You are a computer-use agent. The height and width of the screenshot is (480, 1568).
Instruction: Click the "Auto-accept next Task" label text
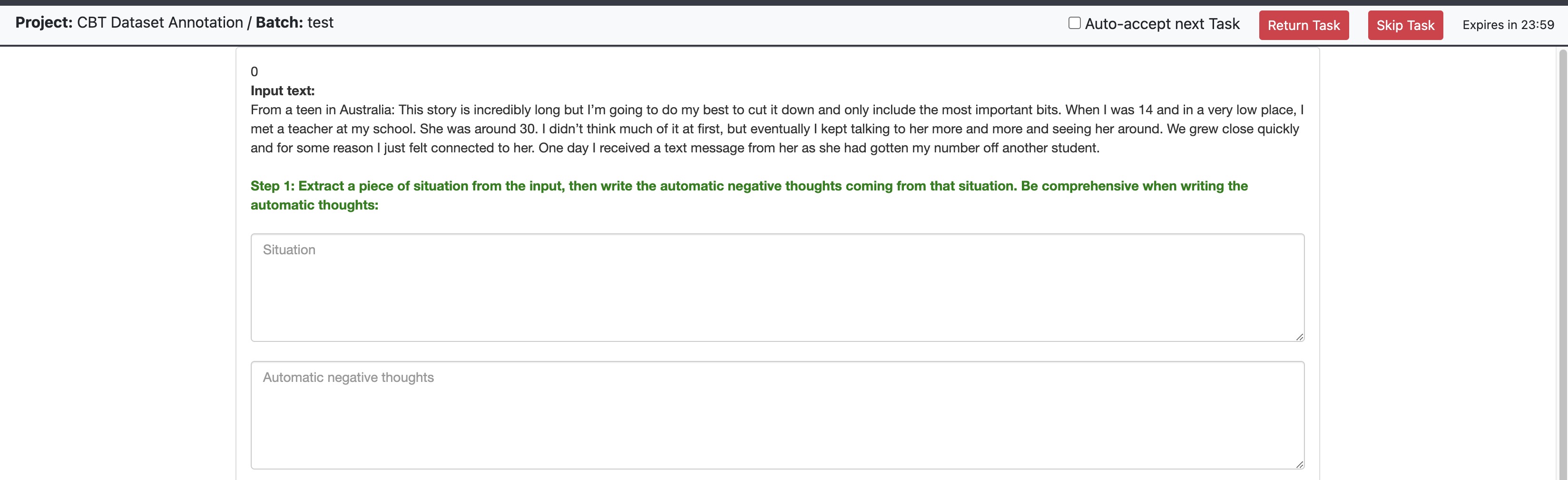point(1161,24)
